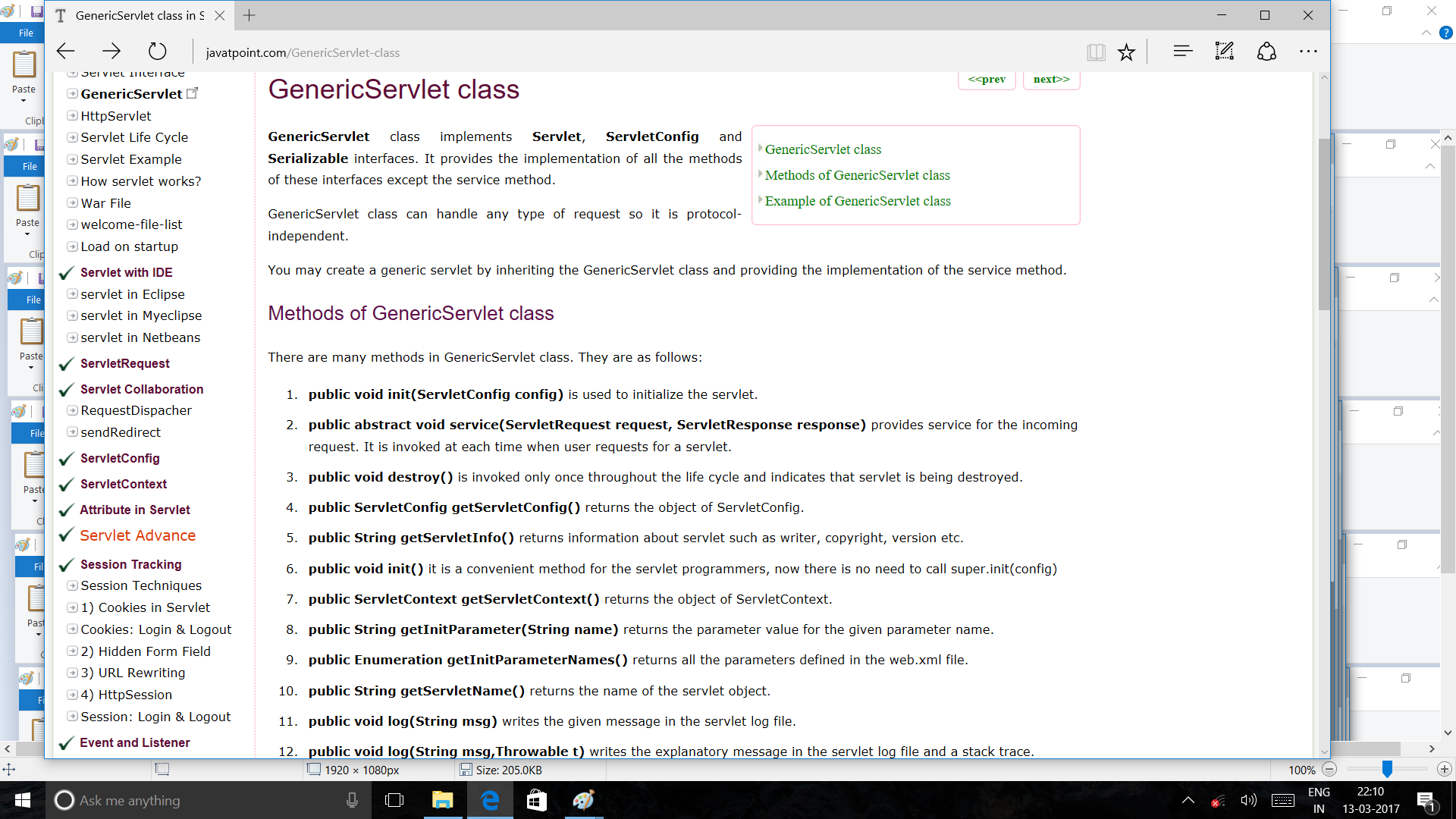Open Edge More actions menu
The image size is (1456, 819).
(1308, 52)
